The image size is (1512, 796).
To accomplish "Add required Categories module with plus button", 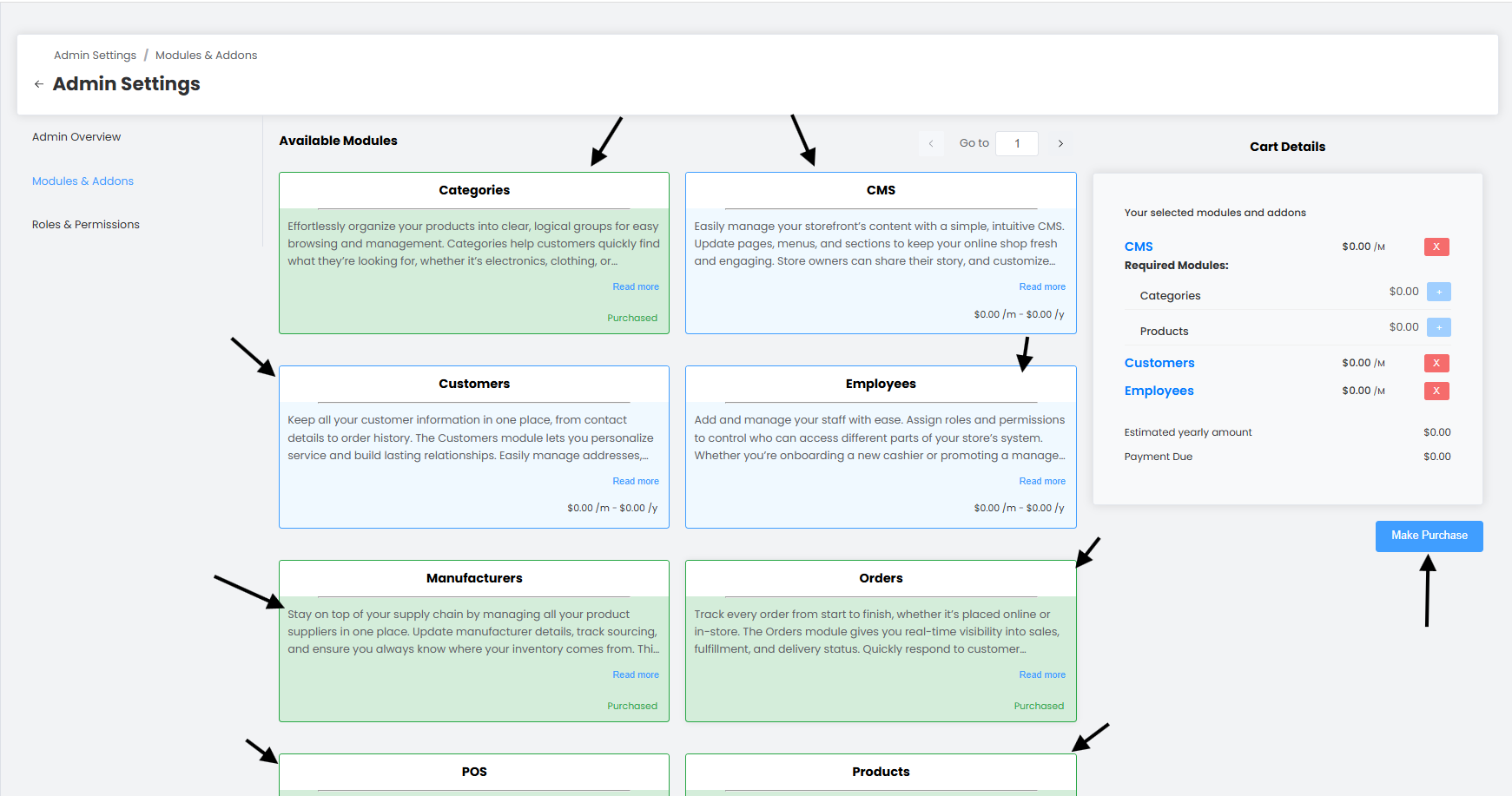I will point(1438,293).
